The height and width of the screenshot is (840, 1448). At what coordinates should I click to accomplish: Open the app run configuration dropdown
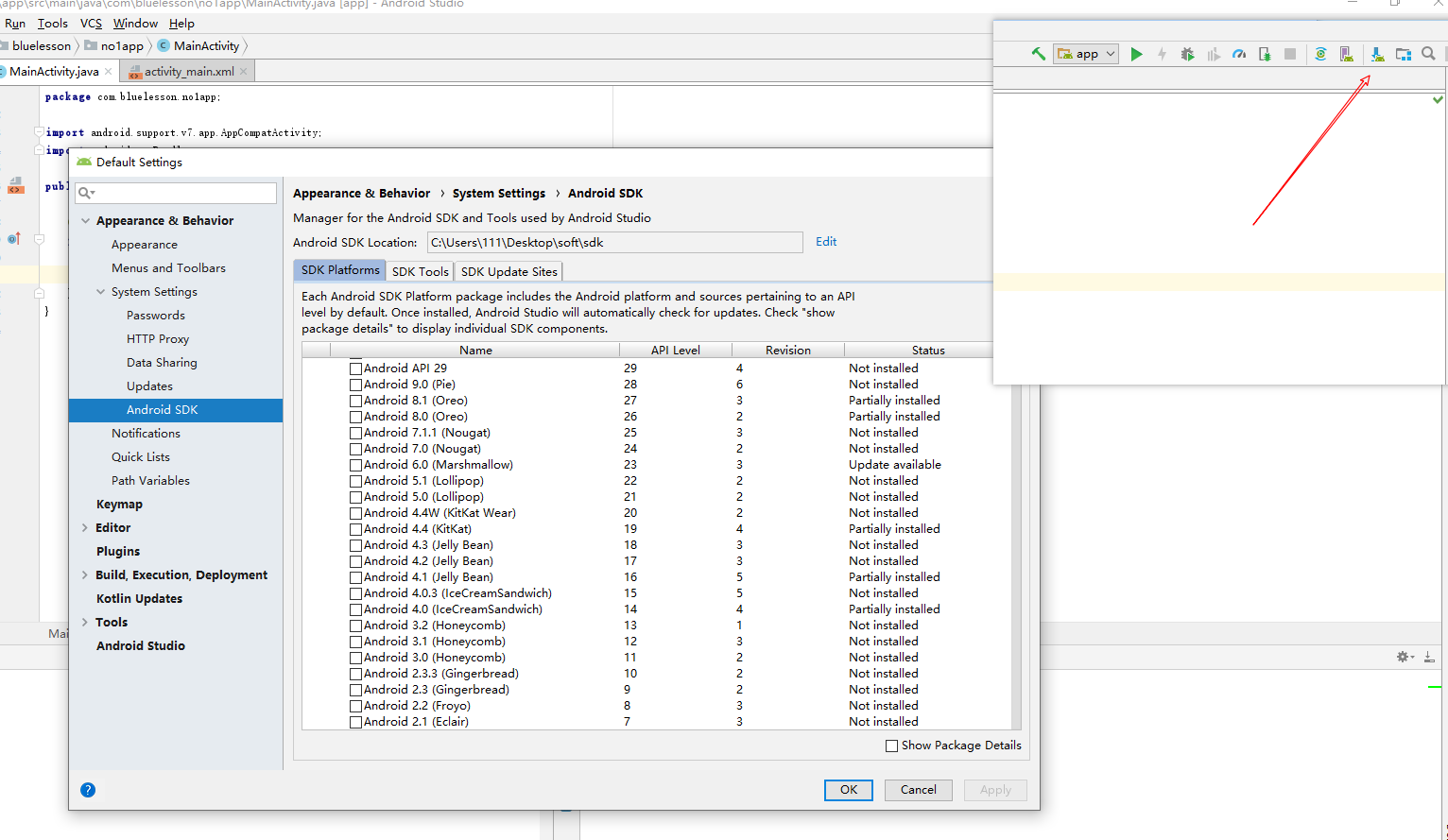tap(1087, 54)
